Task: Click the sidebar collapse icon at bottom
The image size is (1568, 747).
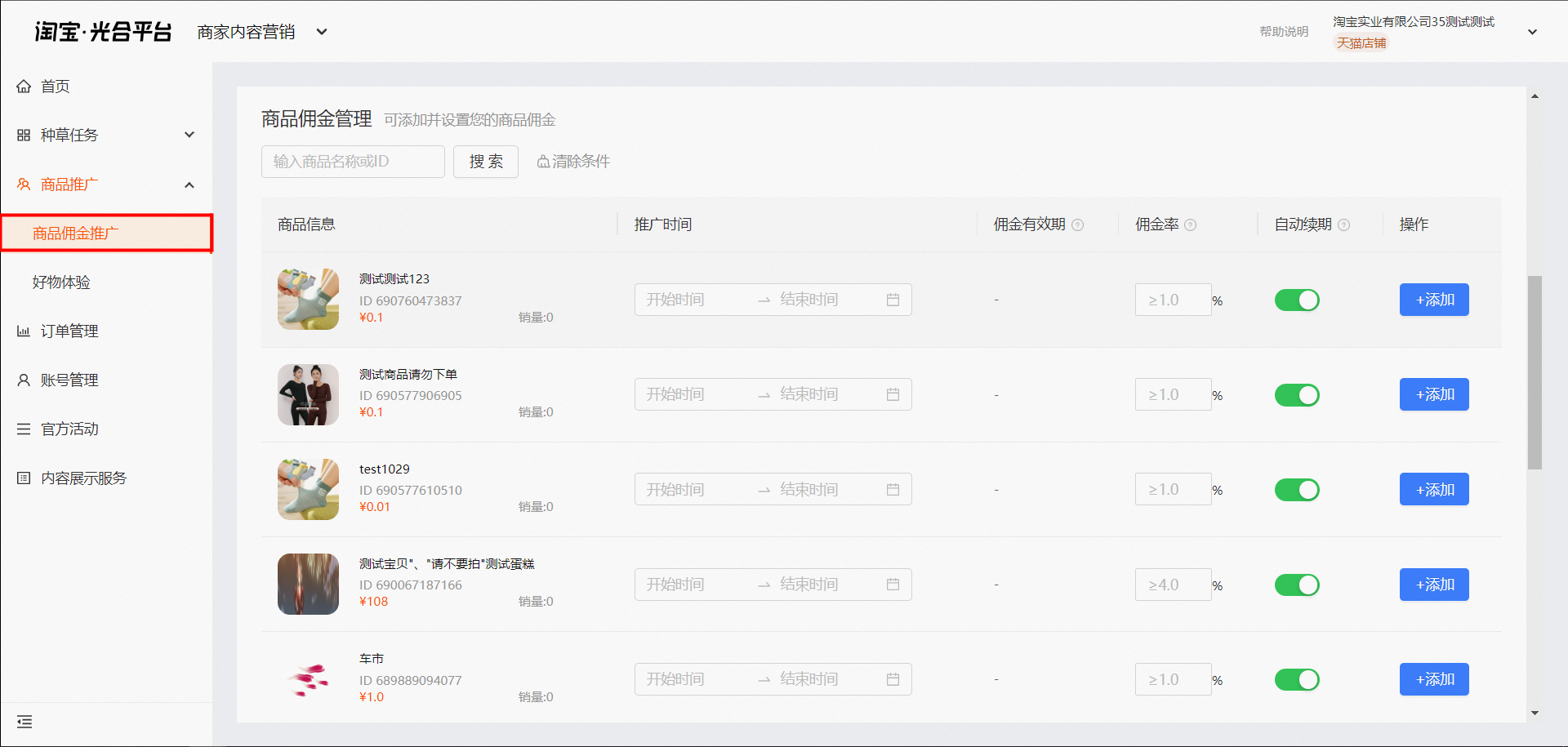Action: click(x=24, y=722)
